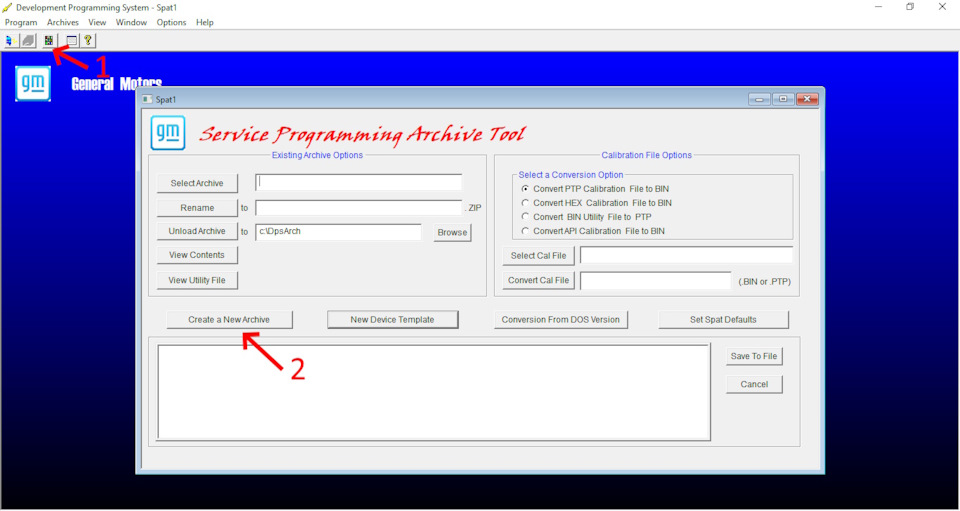This screenshot has height=511, width=960.
Task: Open the Options menu
Action: [x=171, y=23]
